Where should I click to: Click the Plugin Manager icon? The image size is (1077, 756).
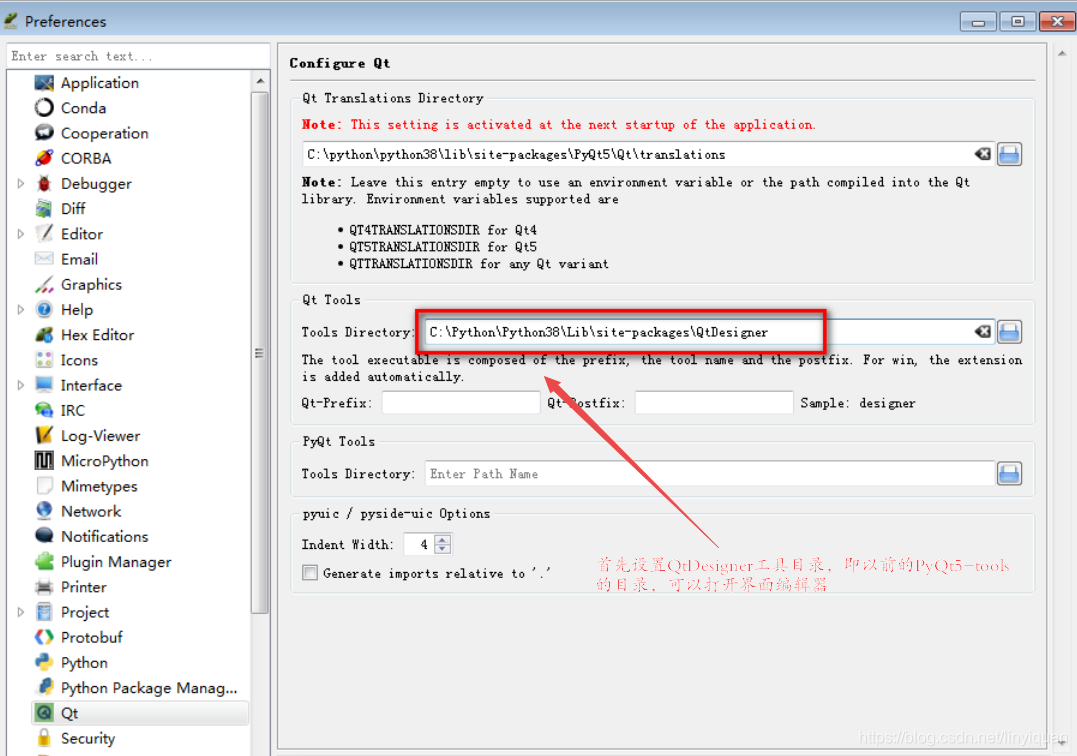44,562
